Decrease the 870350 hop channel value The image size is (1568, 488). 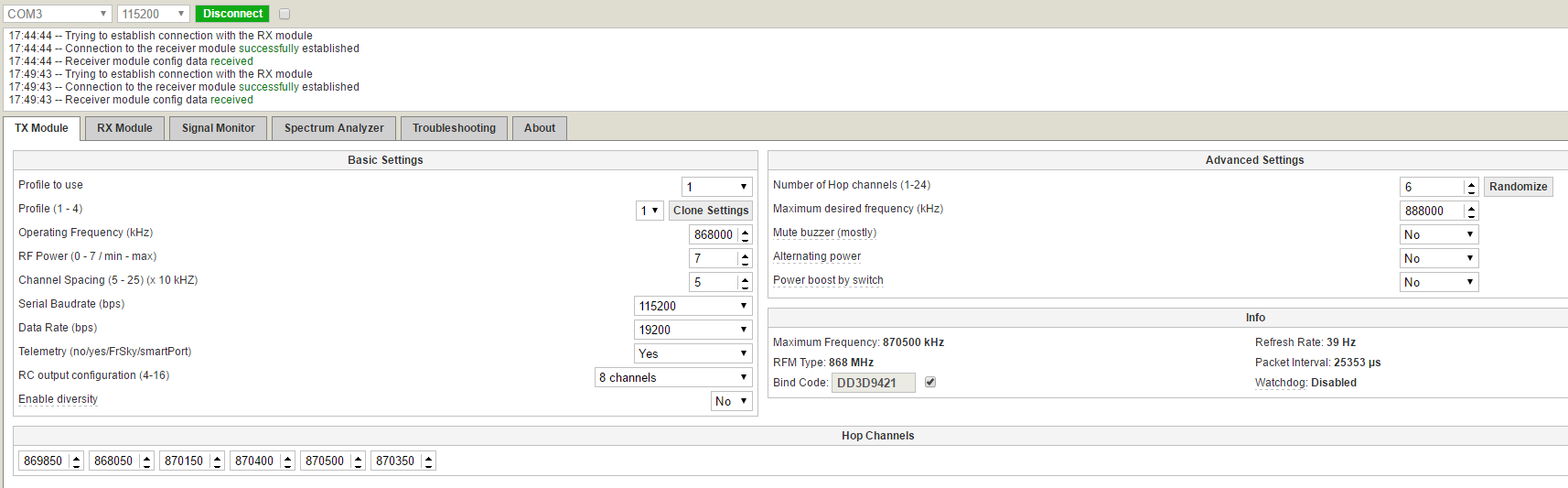pos(429,465)
